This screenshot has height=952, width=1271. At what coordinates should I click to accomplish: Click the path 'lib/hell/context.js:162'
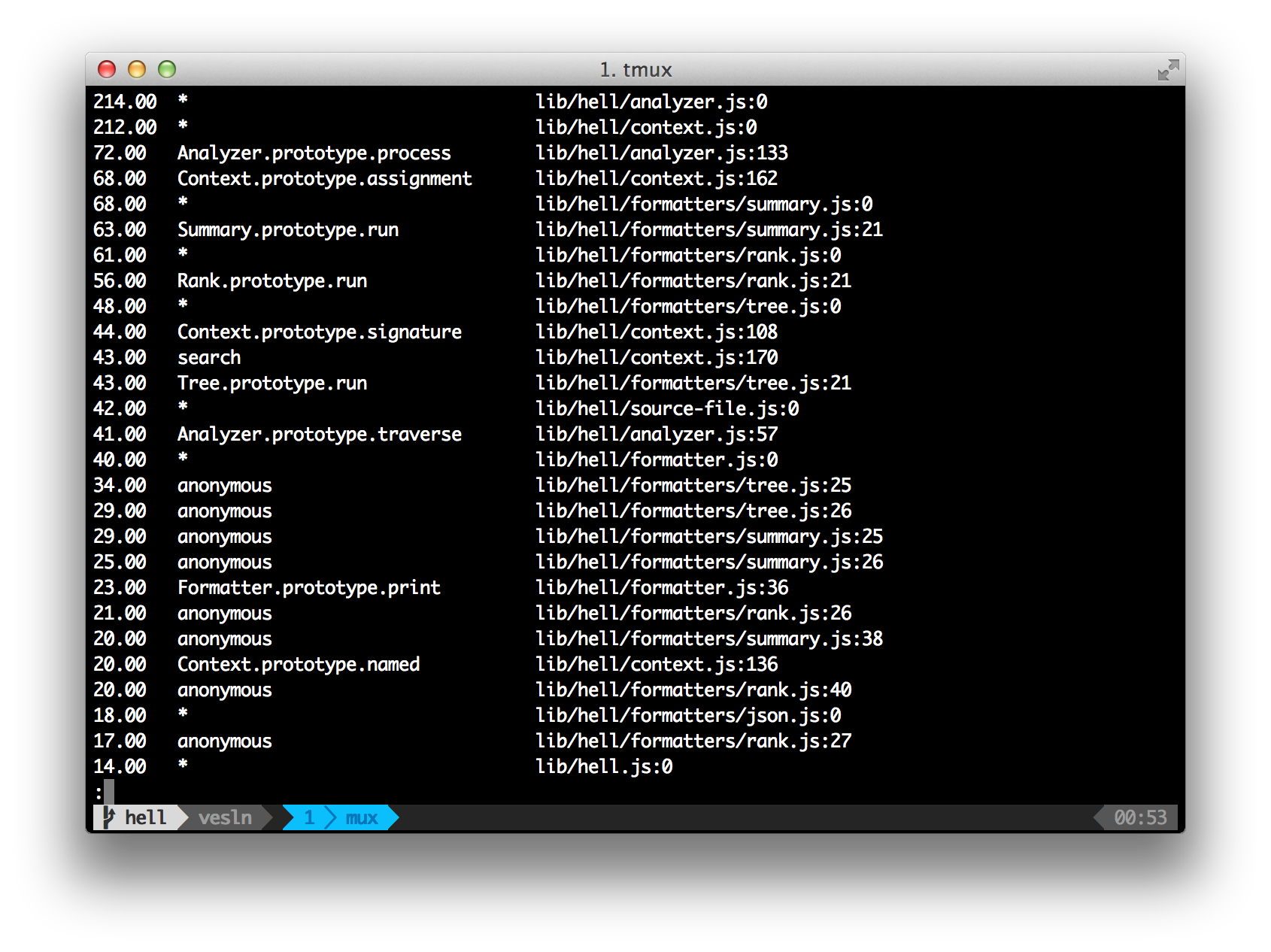657,178
